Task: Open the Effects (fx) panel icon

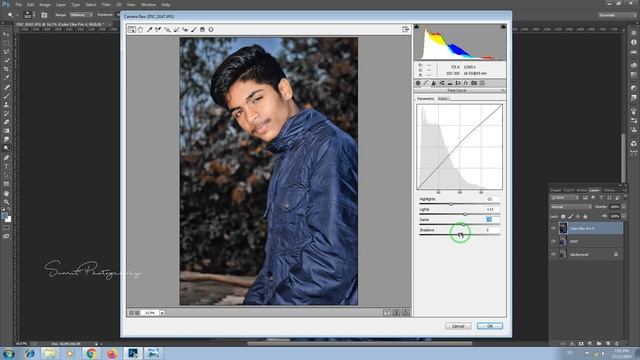Action: pos(466,83)
